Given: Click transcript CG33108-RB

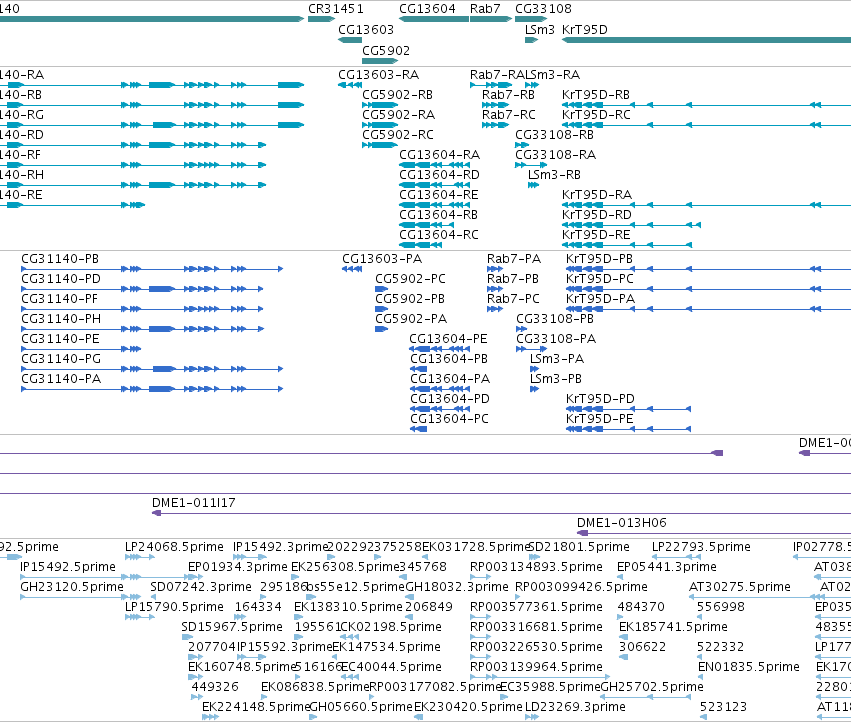Looking at the screenshot, I should (x=522, y=145).
